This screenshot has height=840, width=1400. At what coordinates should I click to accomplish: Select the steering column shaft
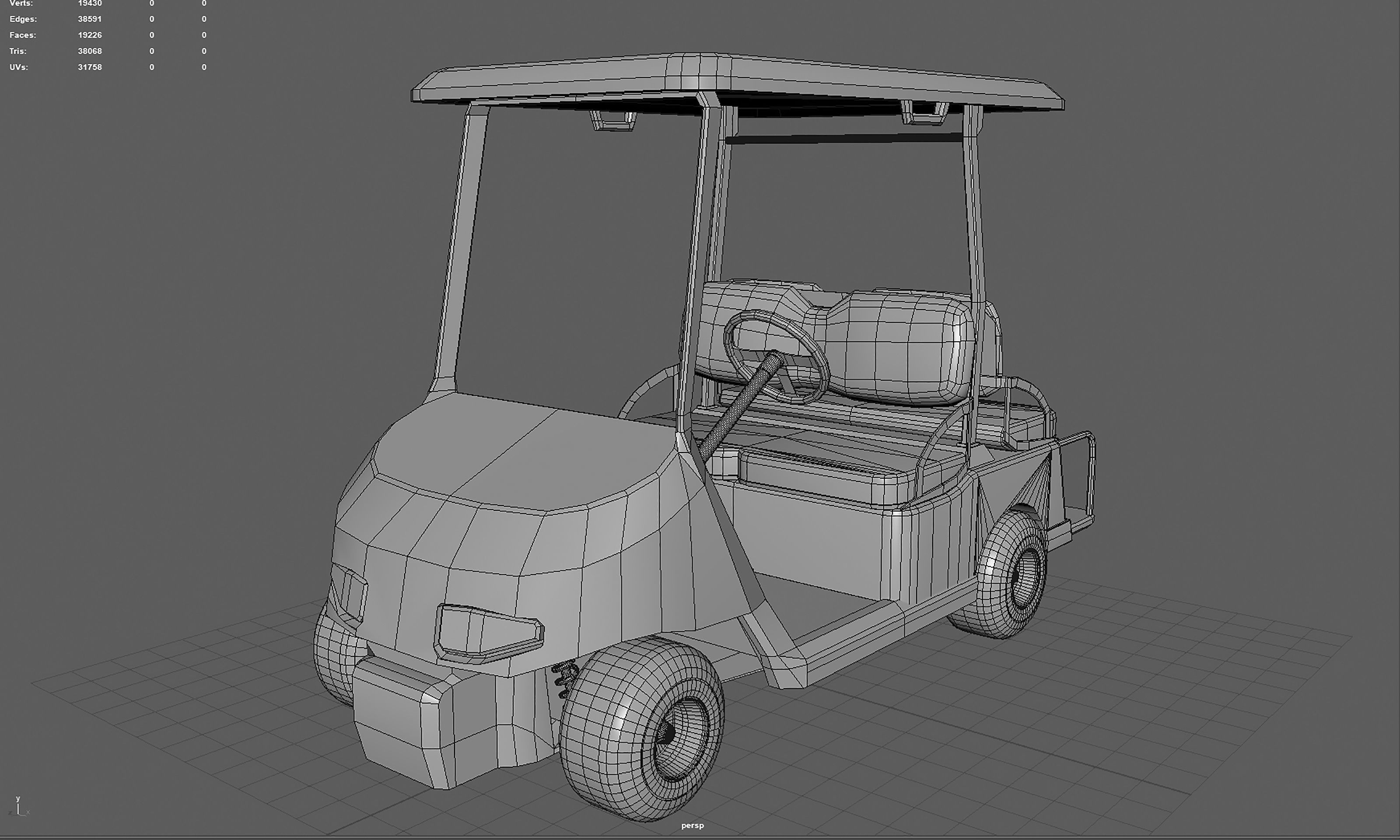coord(741,405)
